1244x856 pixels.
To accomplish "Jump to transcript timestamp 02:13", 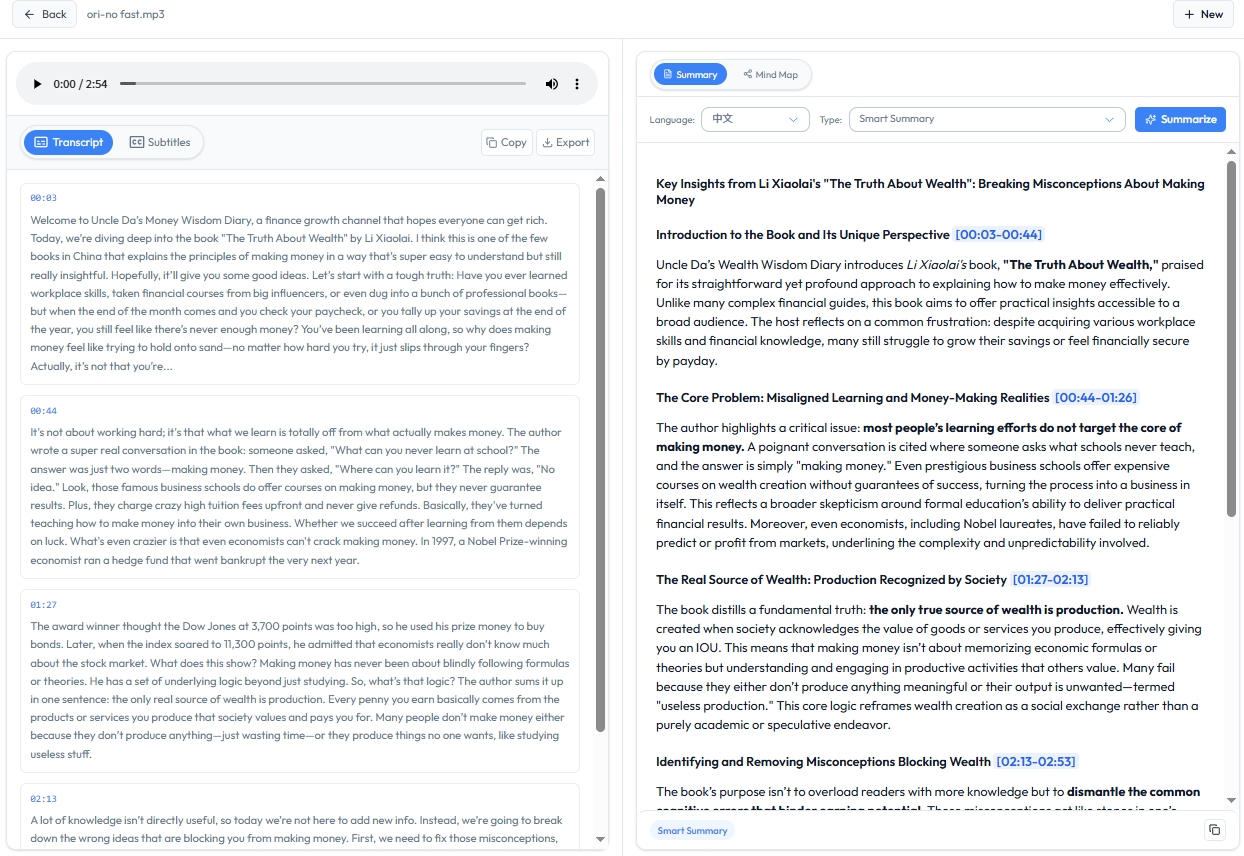I will 43,799.
